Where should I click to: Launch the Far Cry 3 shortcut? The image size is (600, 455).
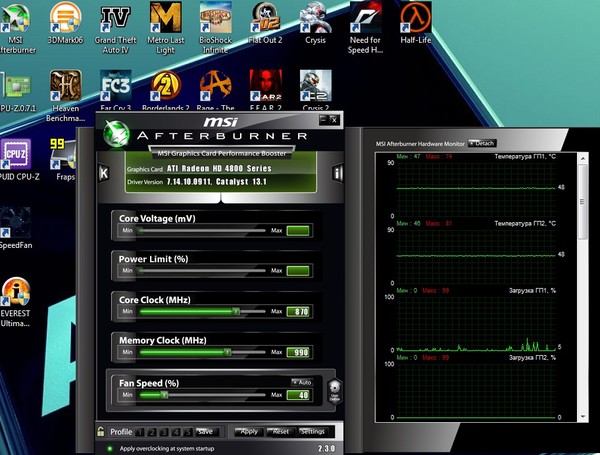116,90
